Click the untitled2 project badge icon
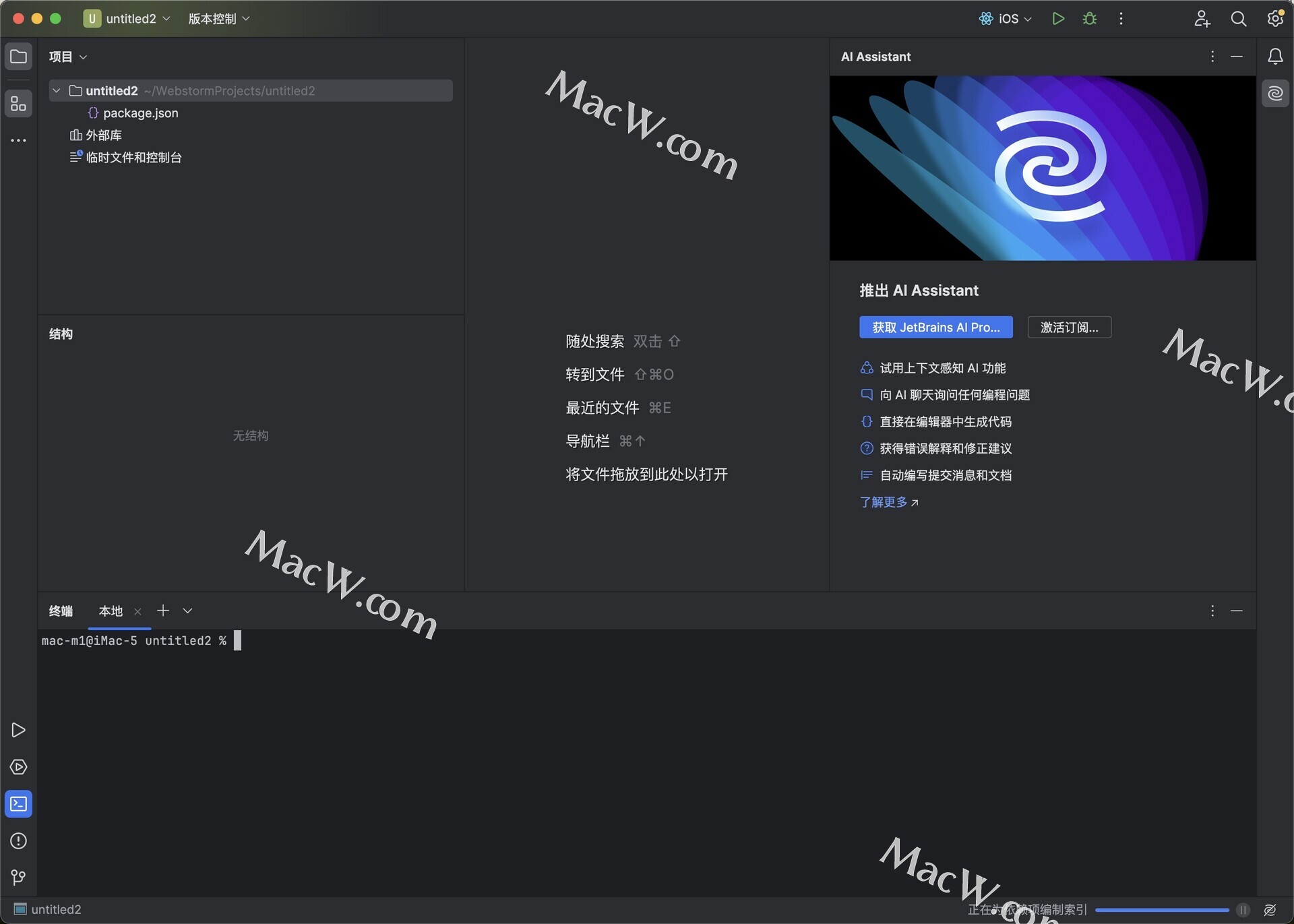 (x=92, y=19)
